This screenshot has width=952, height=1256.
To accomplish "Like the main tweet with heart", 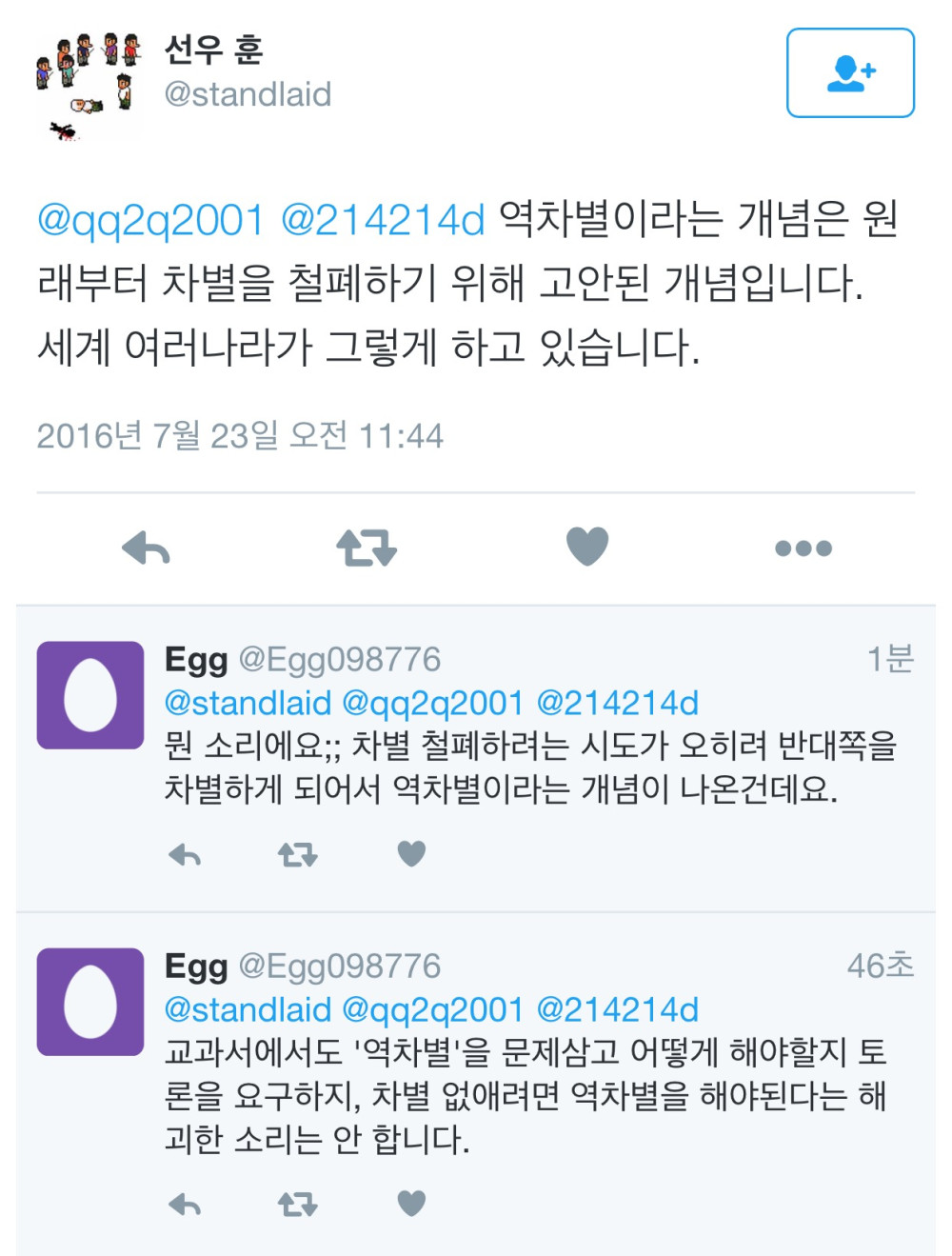I will (587, 547).
